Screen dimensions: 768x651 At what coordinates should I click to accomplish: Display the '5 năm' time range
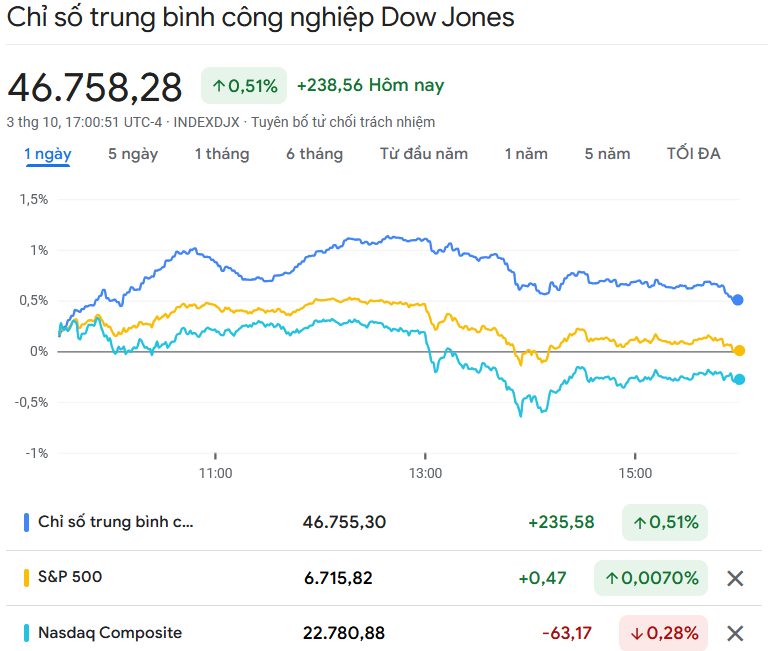pyautogui.click(x=608, y=154)
